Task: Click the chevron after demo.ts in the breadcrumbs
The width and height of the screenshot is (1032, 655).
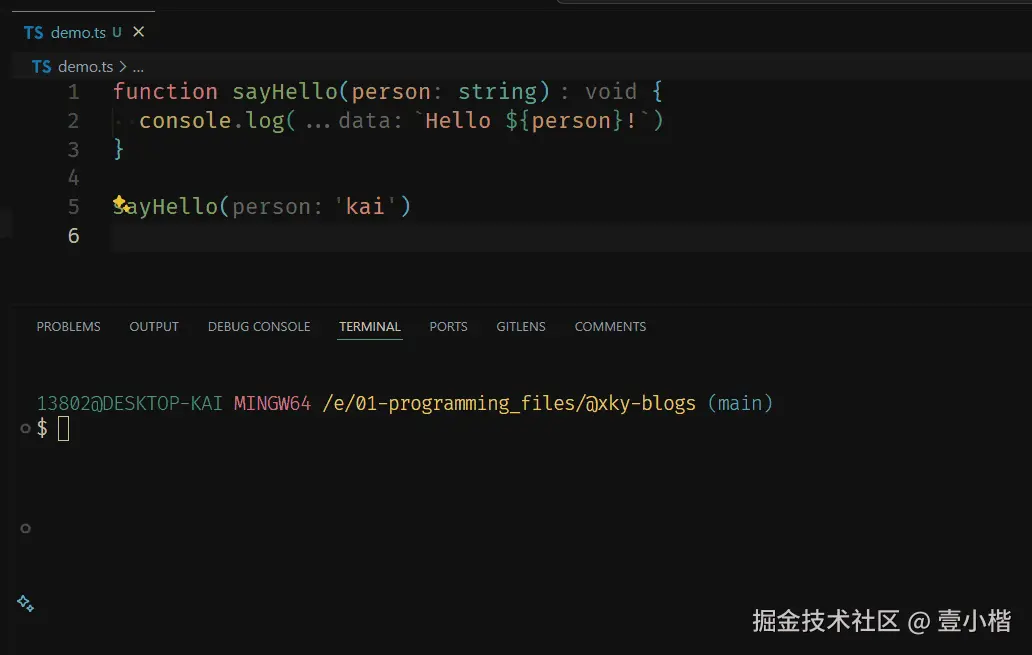Action: point(125,66)
